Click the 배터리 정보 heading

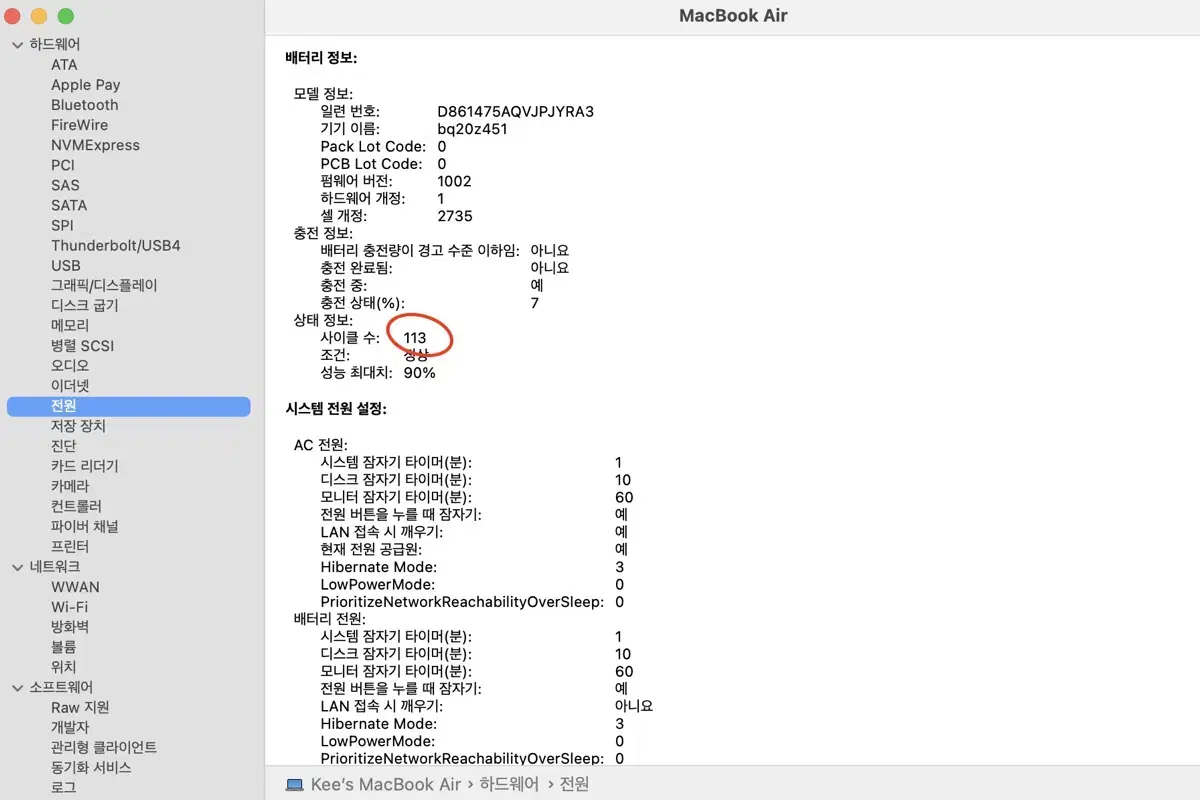321,58
